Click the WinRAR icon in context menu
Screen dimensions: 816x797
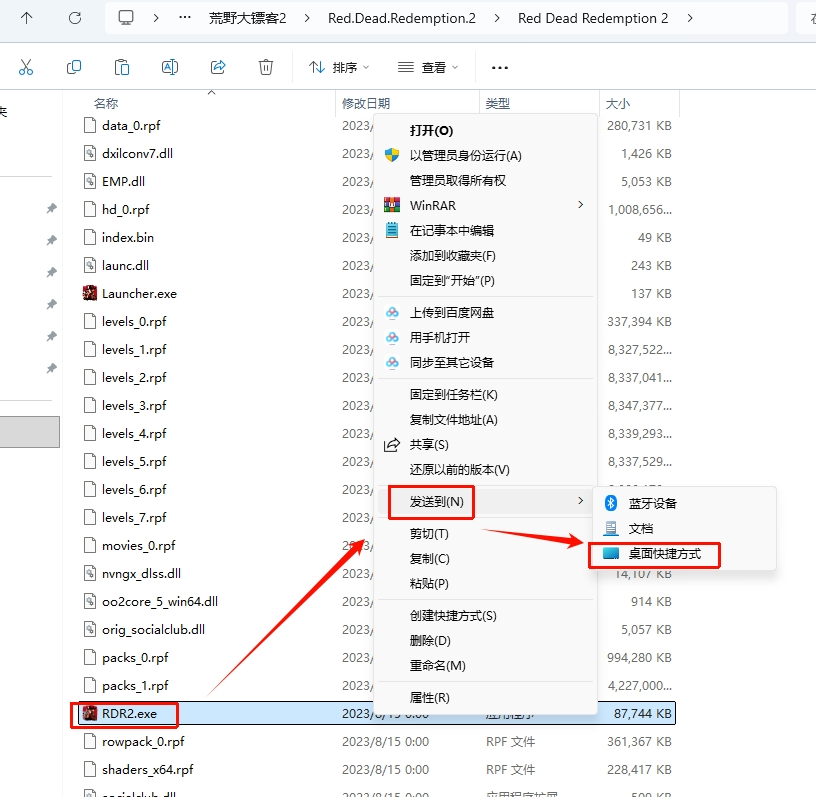[391, 205]
